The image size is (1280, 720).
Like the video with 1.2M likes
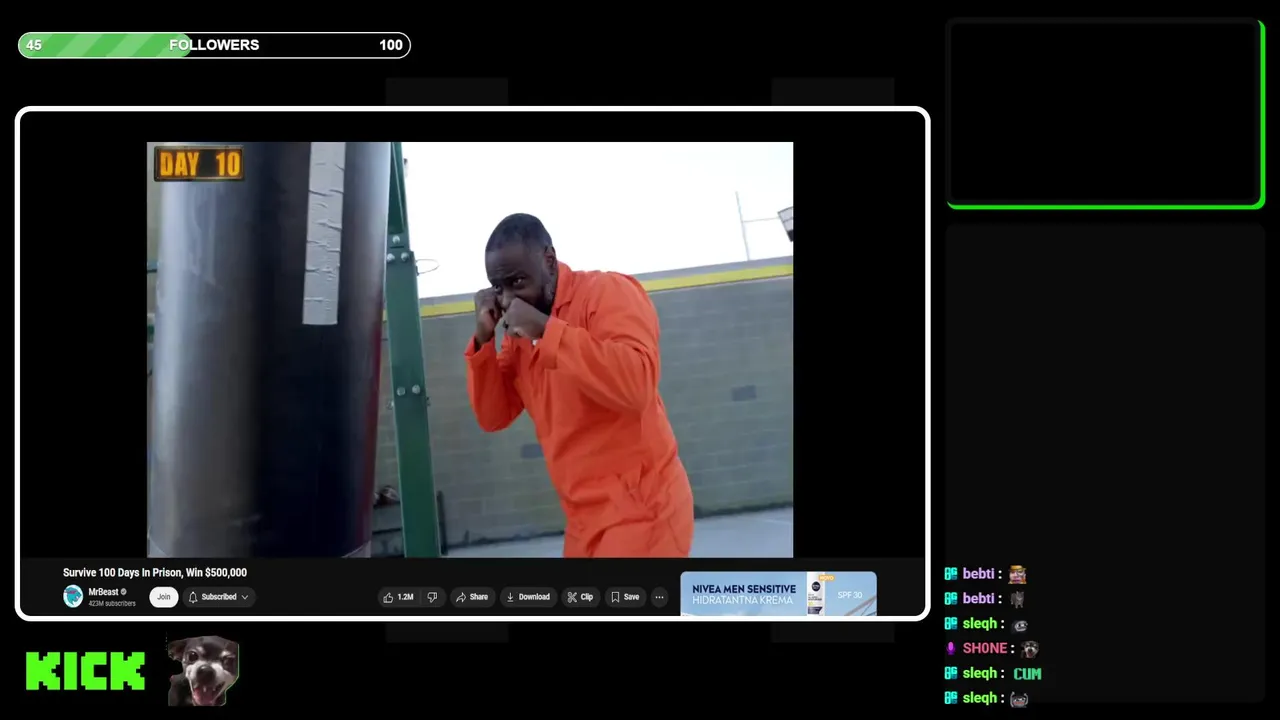pos(397,597)
